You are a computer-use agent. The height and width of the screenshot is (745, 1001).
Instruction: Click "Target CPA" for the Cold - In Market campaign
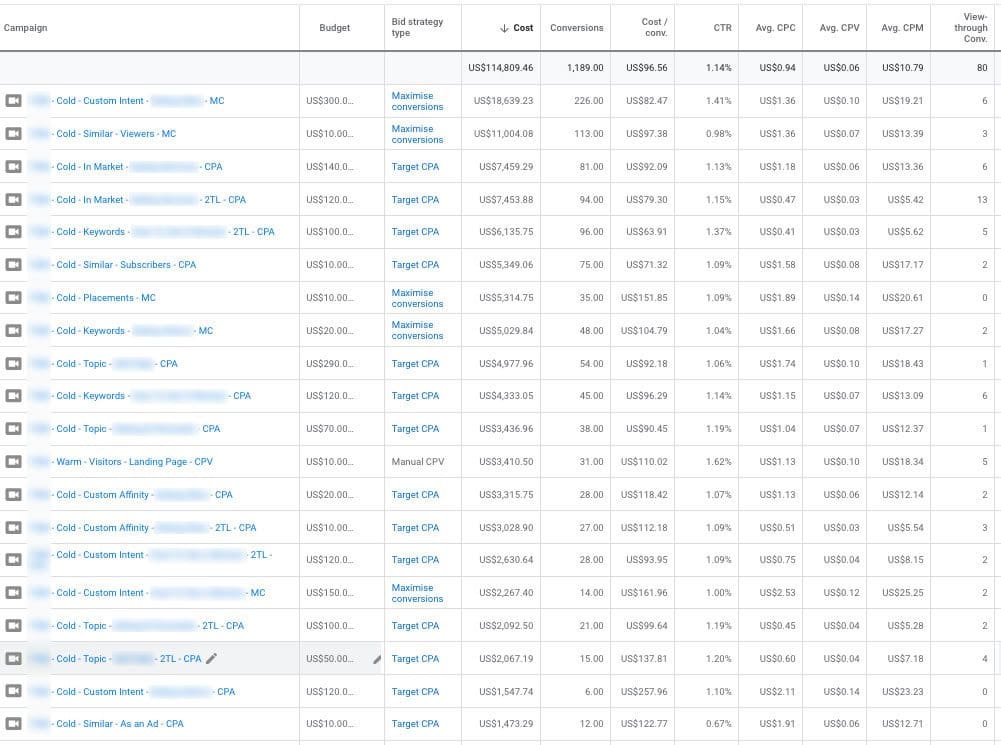point(413,166)
